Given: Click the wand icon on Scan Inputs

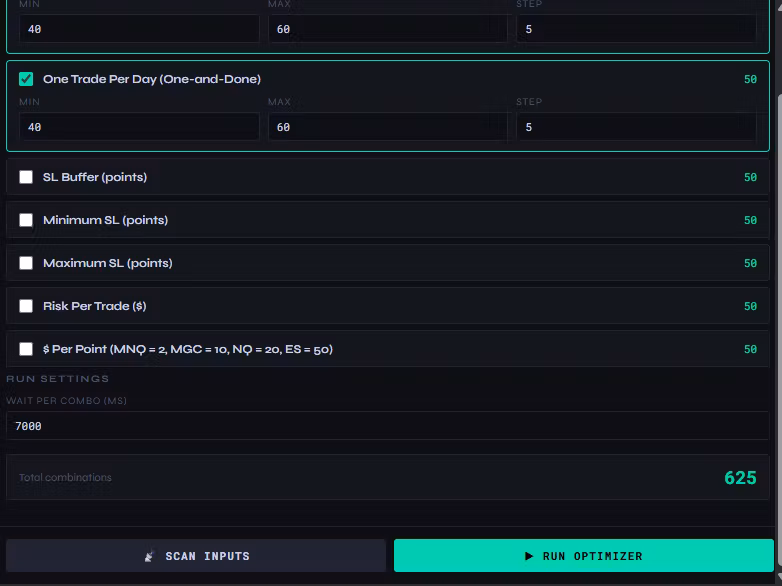Looking at the screenshot, I should (x=150, y=556).
